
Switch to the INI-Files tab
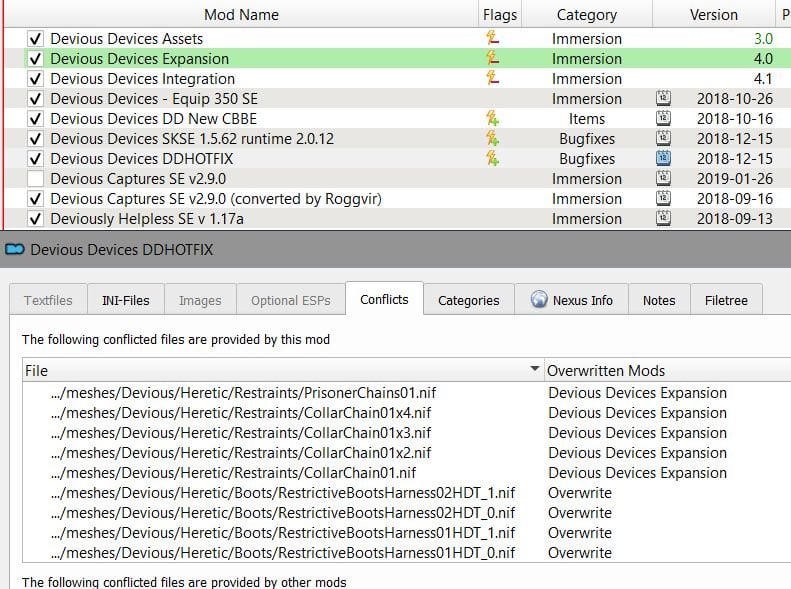click(x=126, y=301)
